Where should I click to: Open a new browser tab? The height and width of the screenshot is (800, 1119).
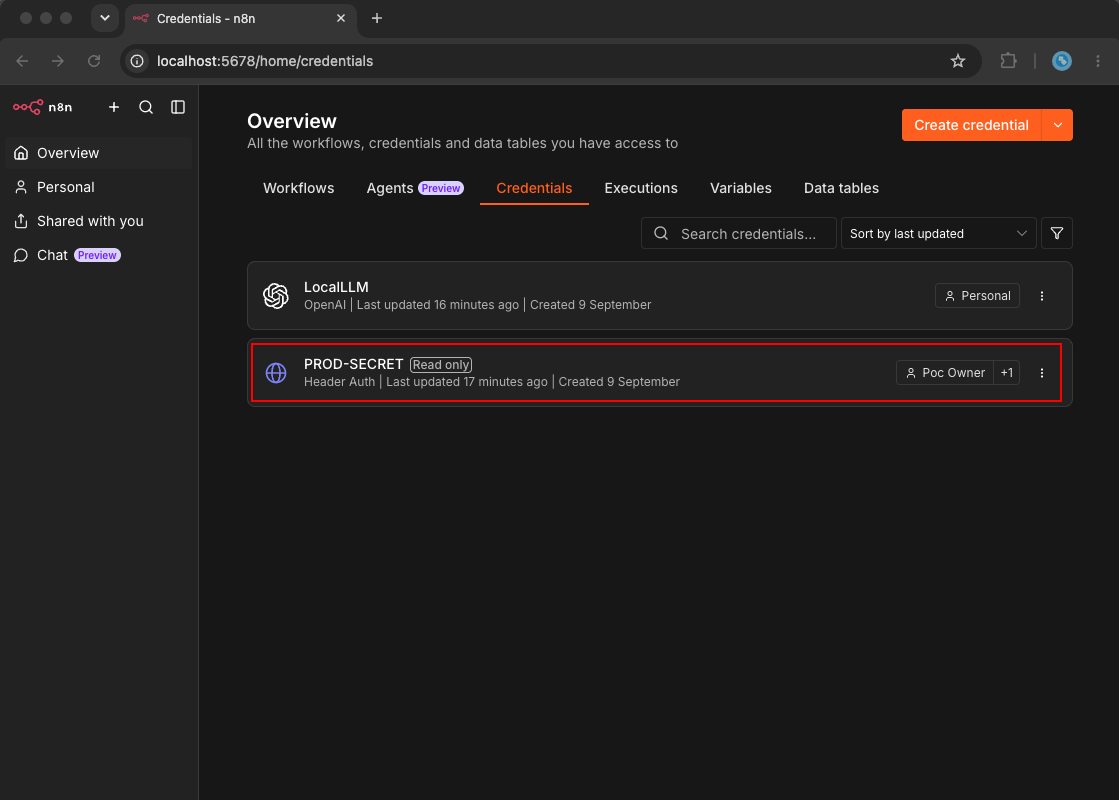[377, 19]
